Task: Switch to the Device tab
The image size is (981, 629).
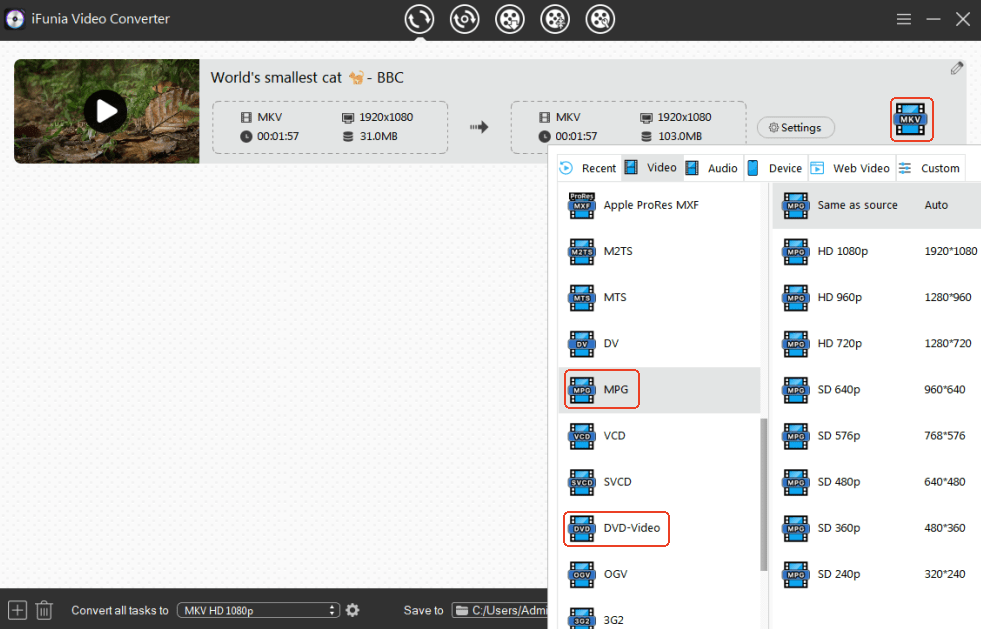Action: [x=774, y=168]
